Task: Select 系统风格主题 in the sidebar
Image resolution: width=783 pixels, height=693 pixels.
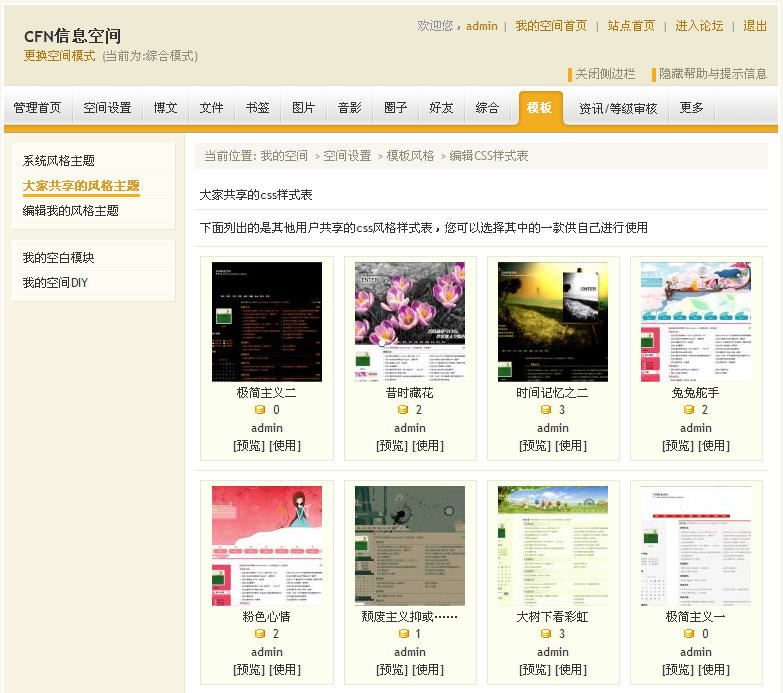Action: tap(59, 160)
